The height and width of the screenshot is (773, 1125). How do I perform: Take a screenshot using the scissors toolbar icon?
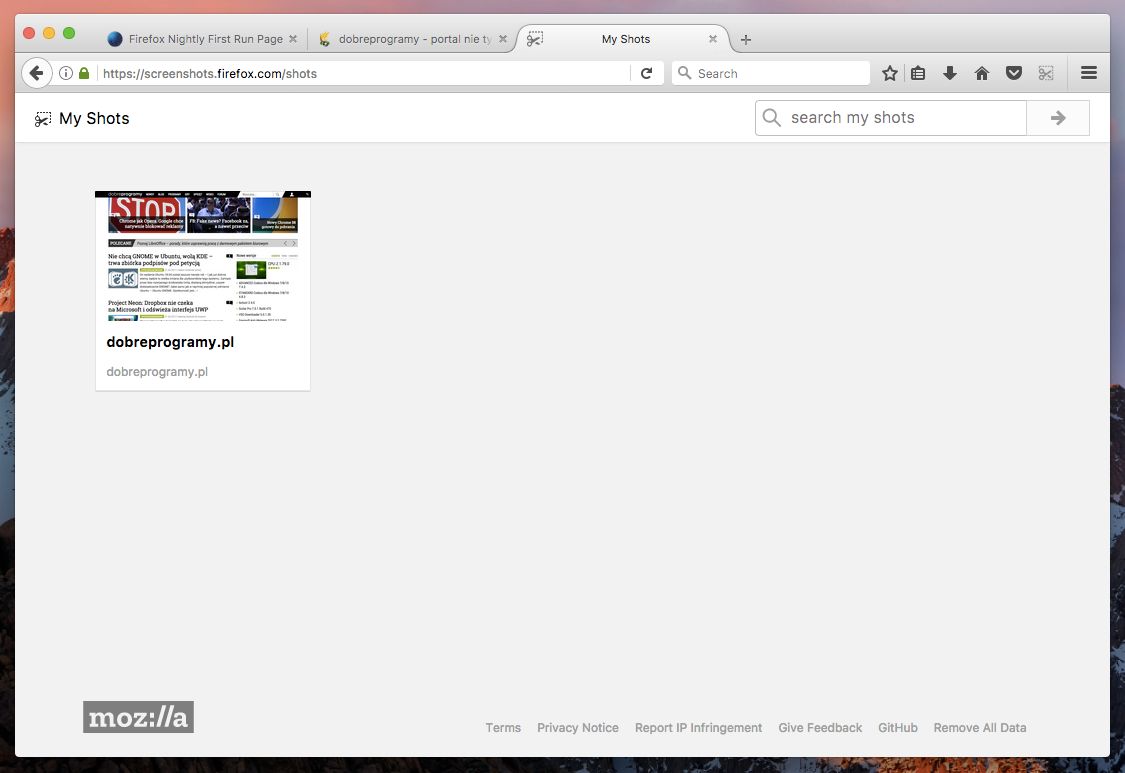[1046, 73]
